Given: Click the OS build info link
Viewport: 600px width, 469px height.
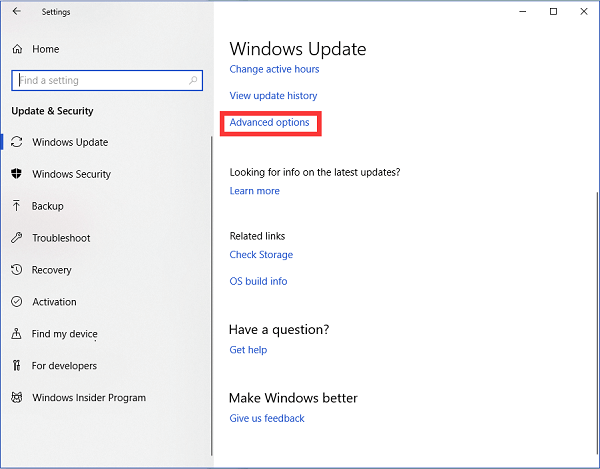Looking at the screenshot, I should (258, 281).
